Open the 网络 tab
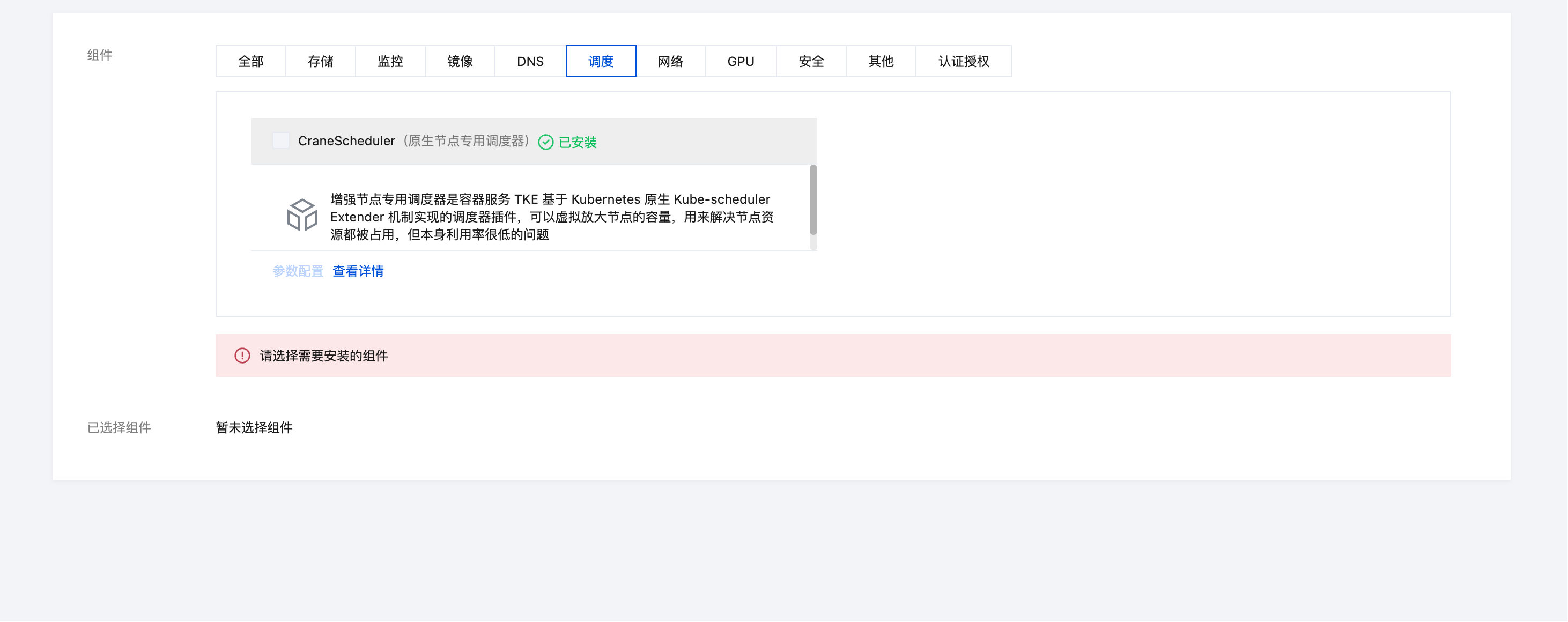This screenshot has height=622, width=1568. point(671,62)
